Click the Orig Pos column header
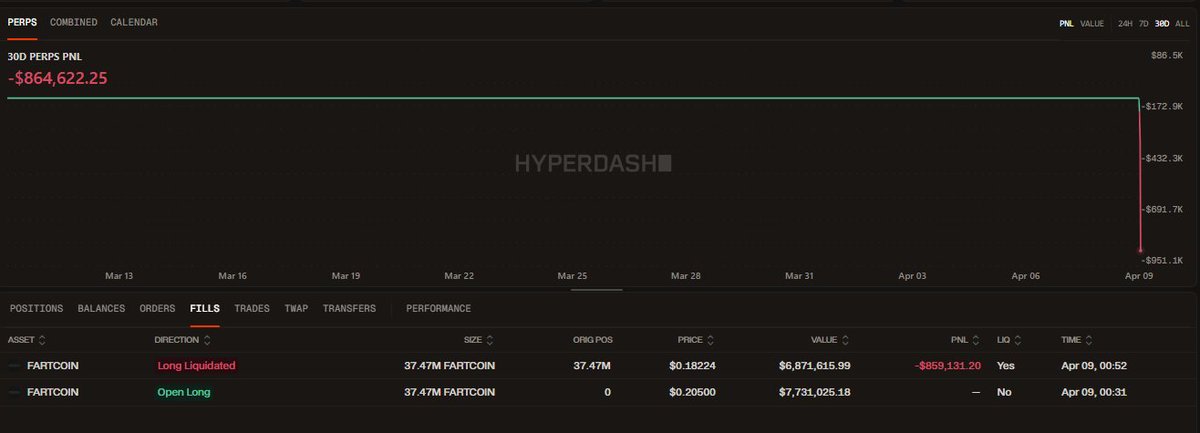Screen dimensions: 1200x433 [x=591, y=340]
